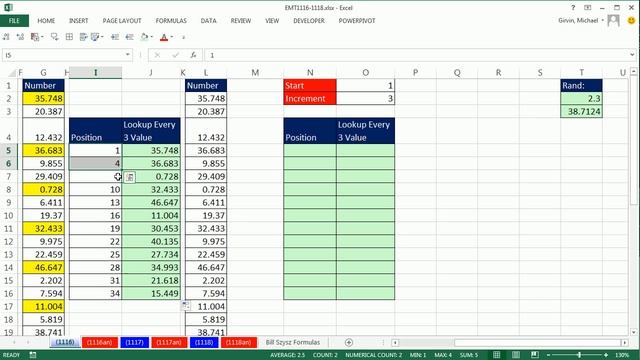640x360 pixels.
Task: Select the Start value cell O1
Action: [x=365, y=85]
